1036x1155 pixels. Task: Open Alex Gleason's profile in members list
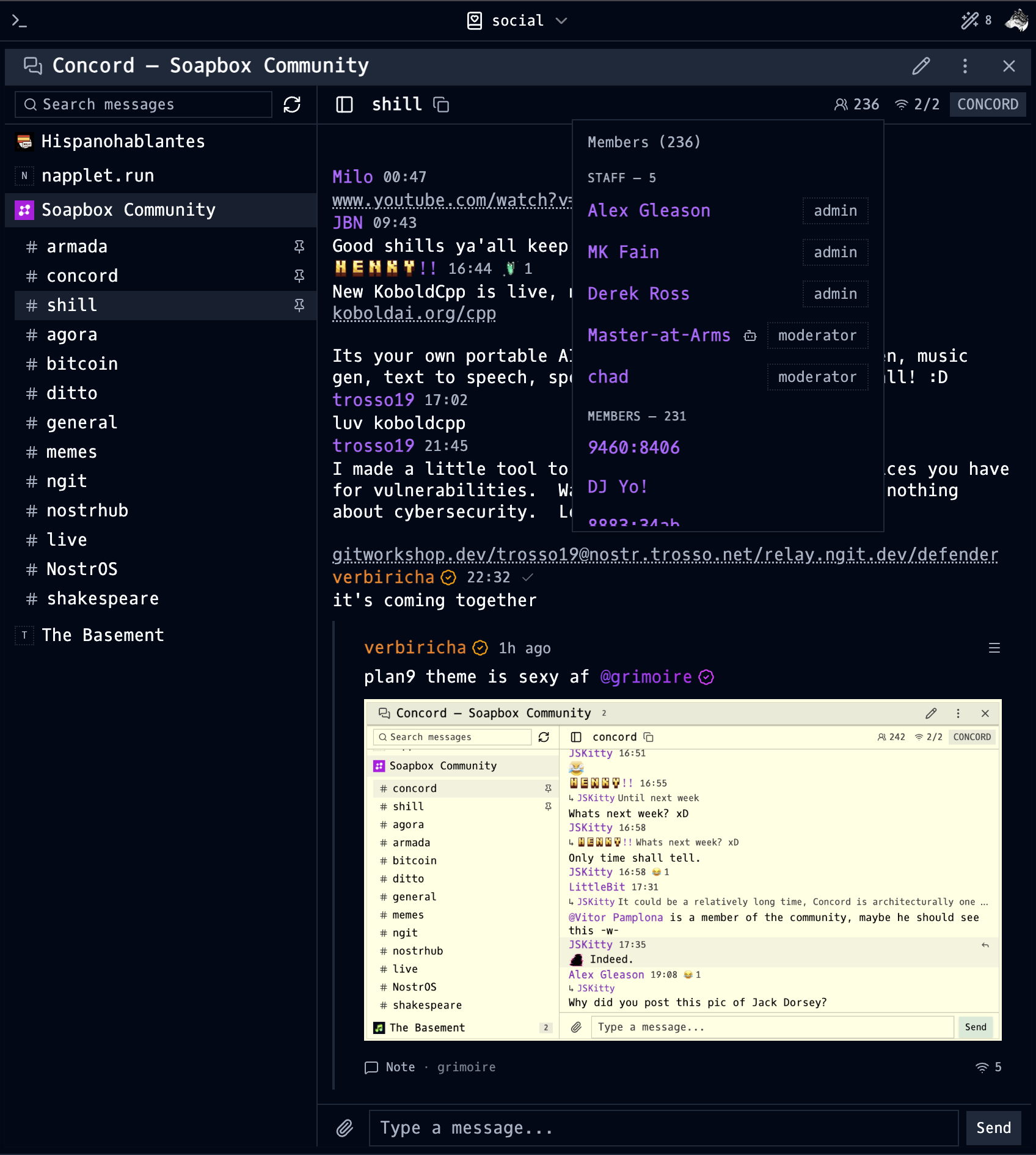click(x=649, y=211)
